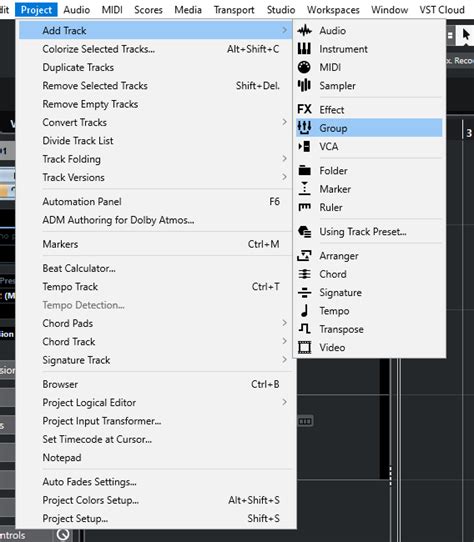The height and width of the screenshot is (542, 474).
Task: Open Project Input Transformer
Action: click(x=157, y=421)
